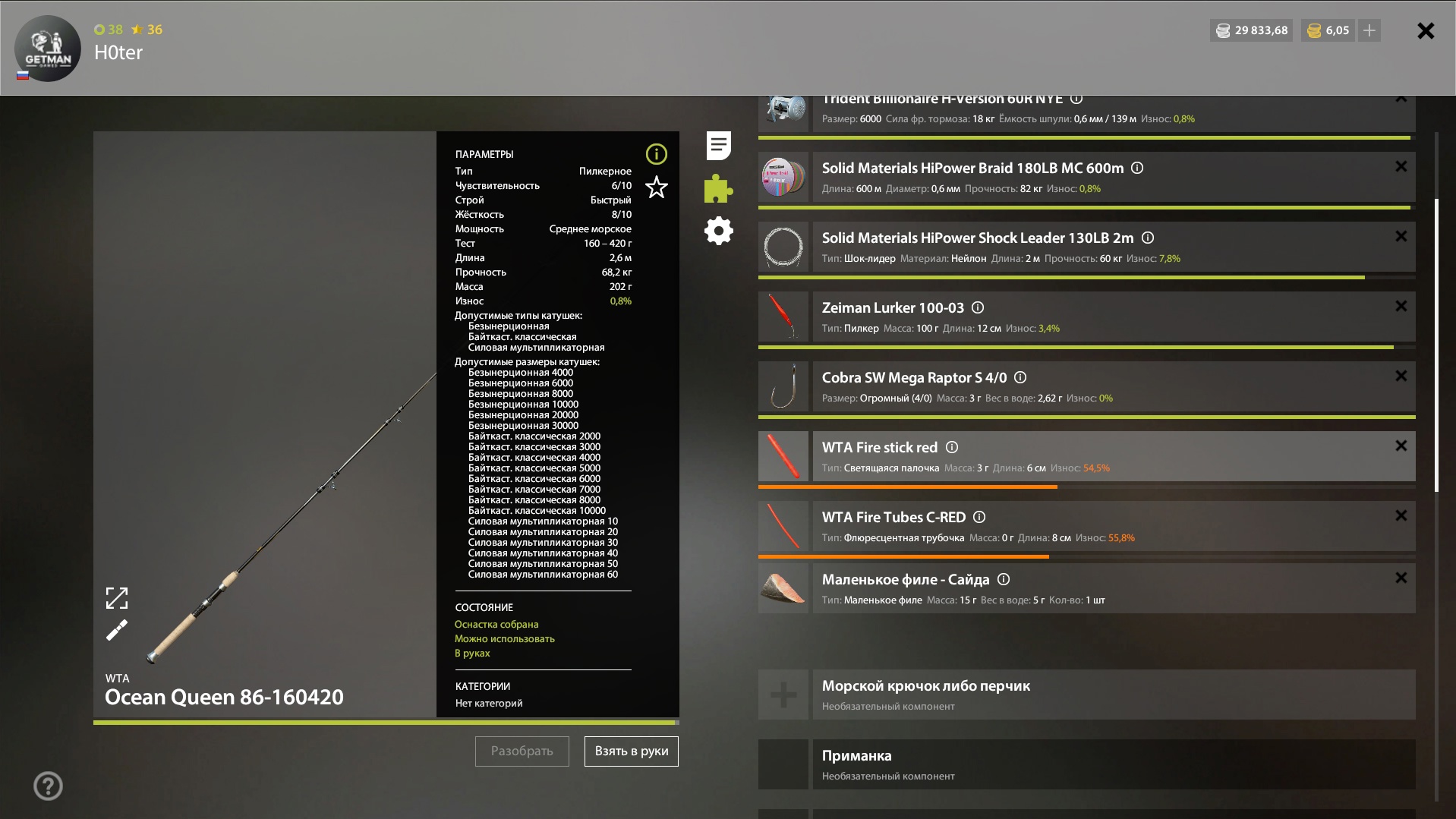
Task: Click the Износ 0,8% rod value
Action: [621, 301]
